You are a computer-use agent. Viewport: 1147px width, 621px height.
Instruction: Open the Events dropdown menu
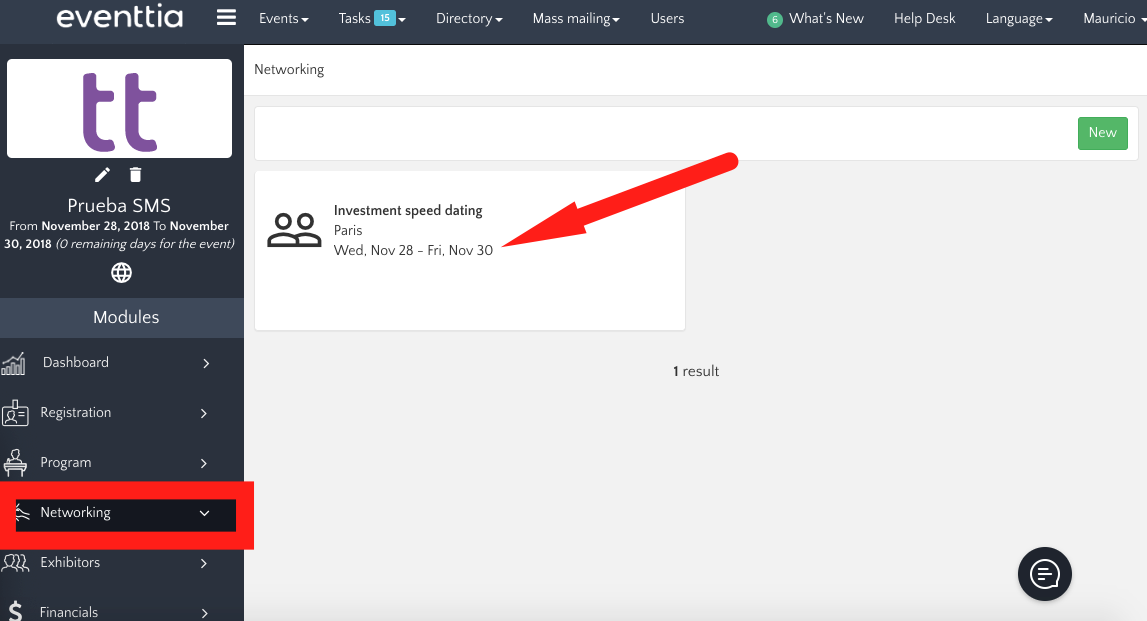pyautogui.click(x=283, y=19)
